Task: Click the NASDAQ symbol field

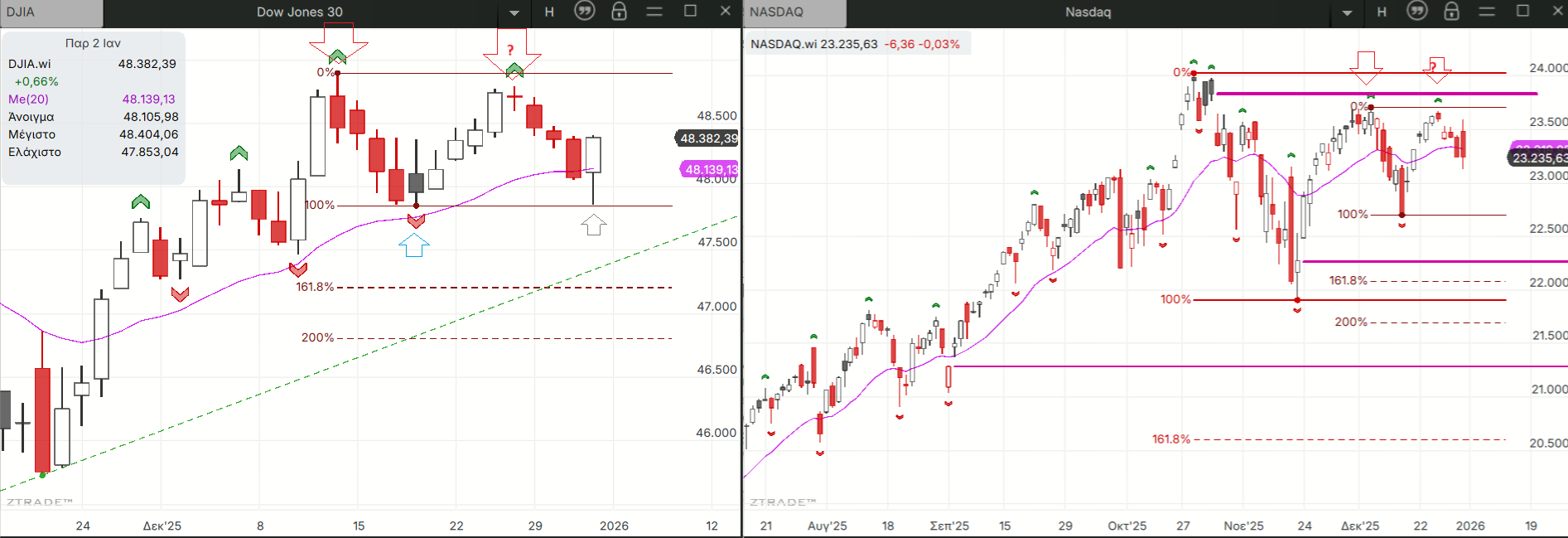Action: 794,12
